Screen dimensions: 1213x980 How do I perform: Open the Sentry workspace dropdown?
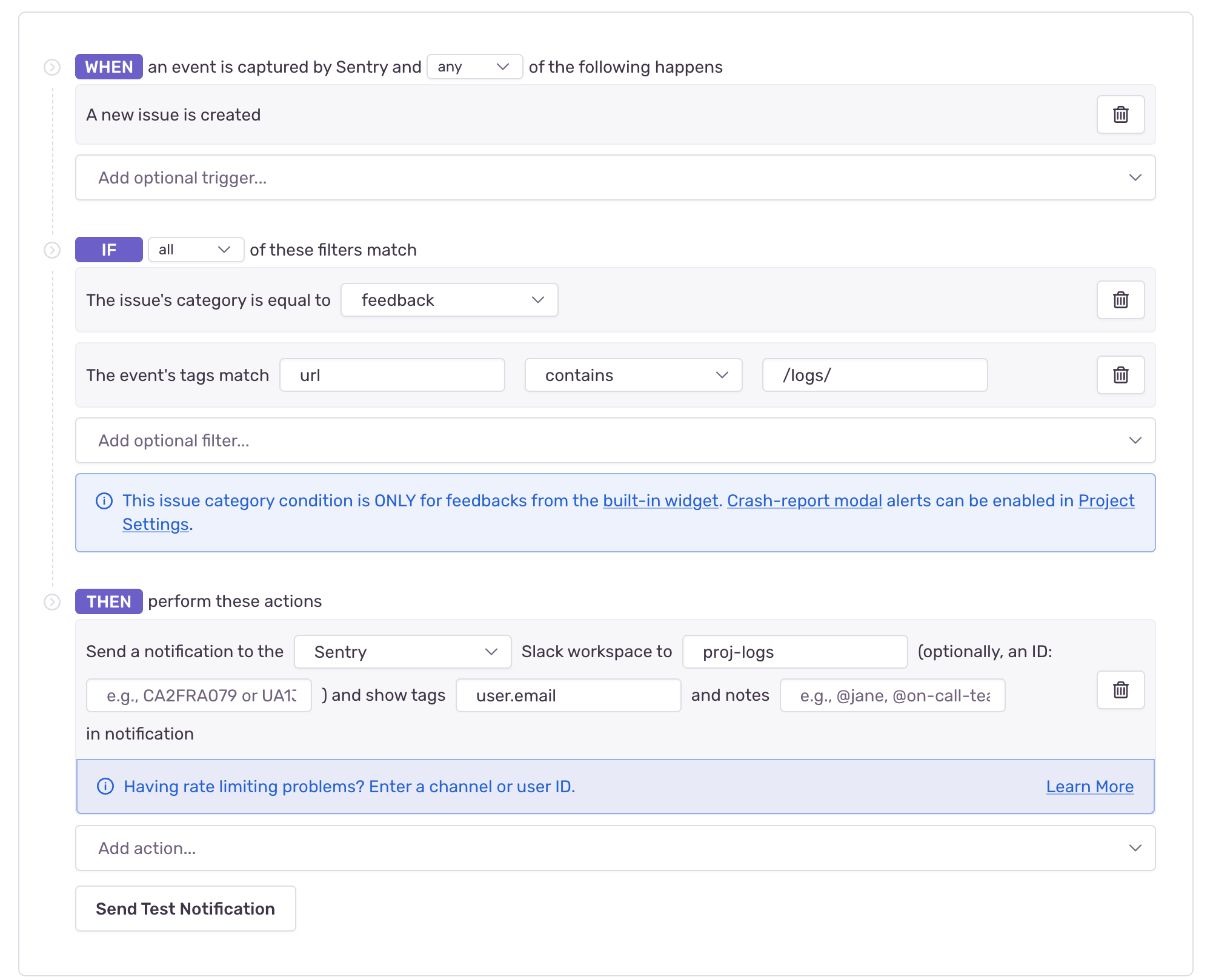click(402, 652)
